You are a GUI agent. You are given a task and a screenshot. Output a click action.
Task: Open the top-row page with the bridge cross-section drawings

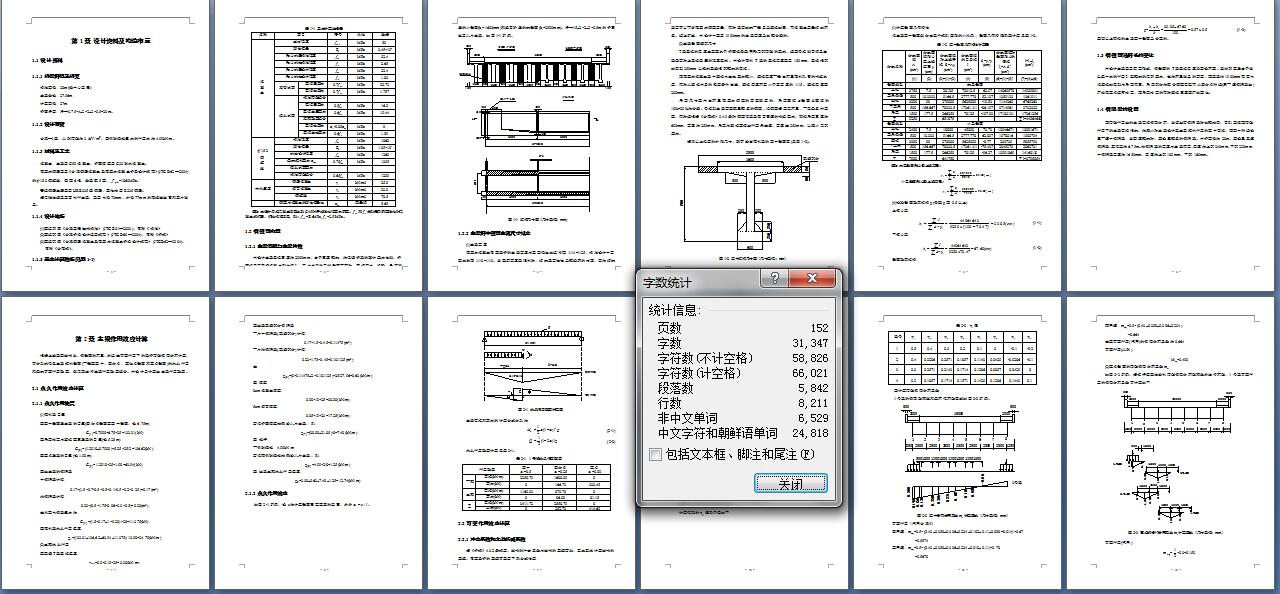click(x=532, y=145)
